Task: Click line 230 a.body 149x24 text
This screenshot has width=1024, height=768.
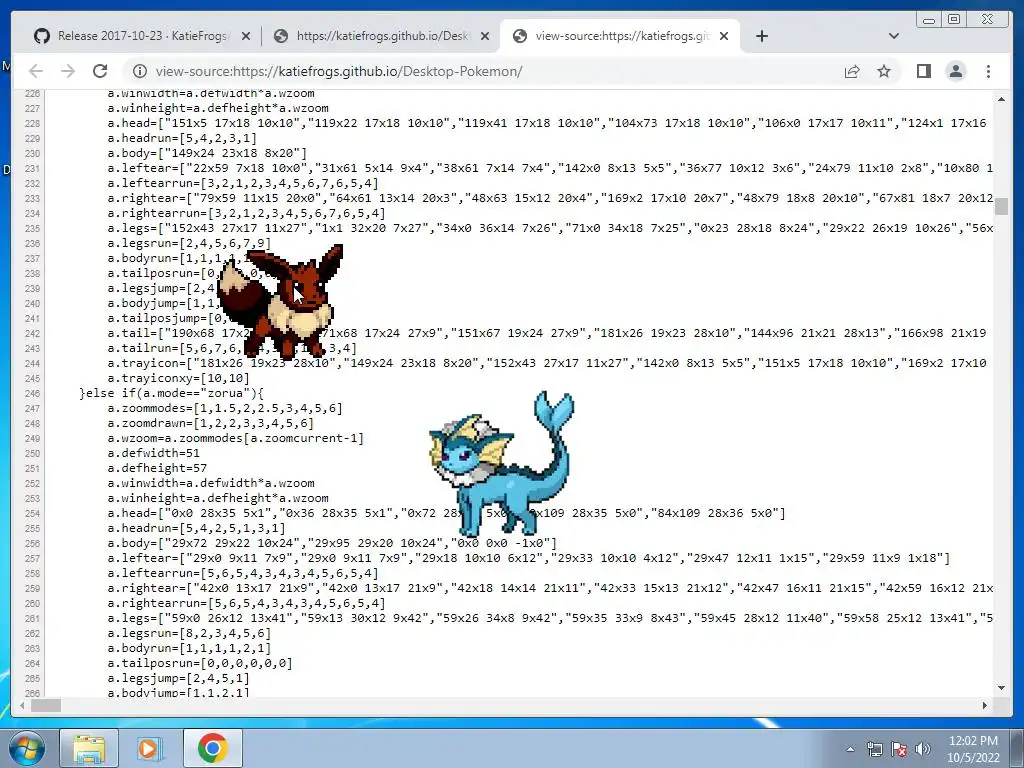Action: (x=207, y=153)
